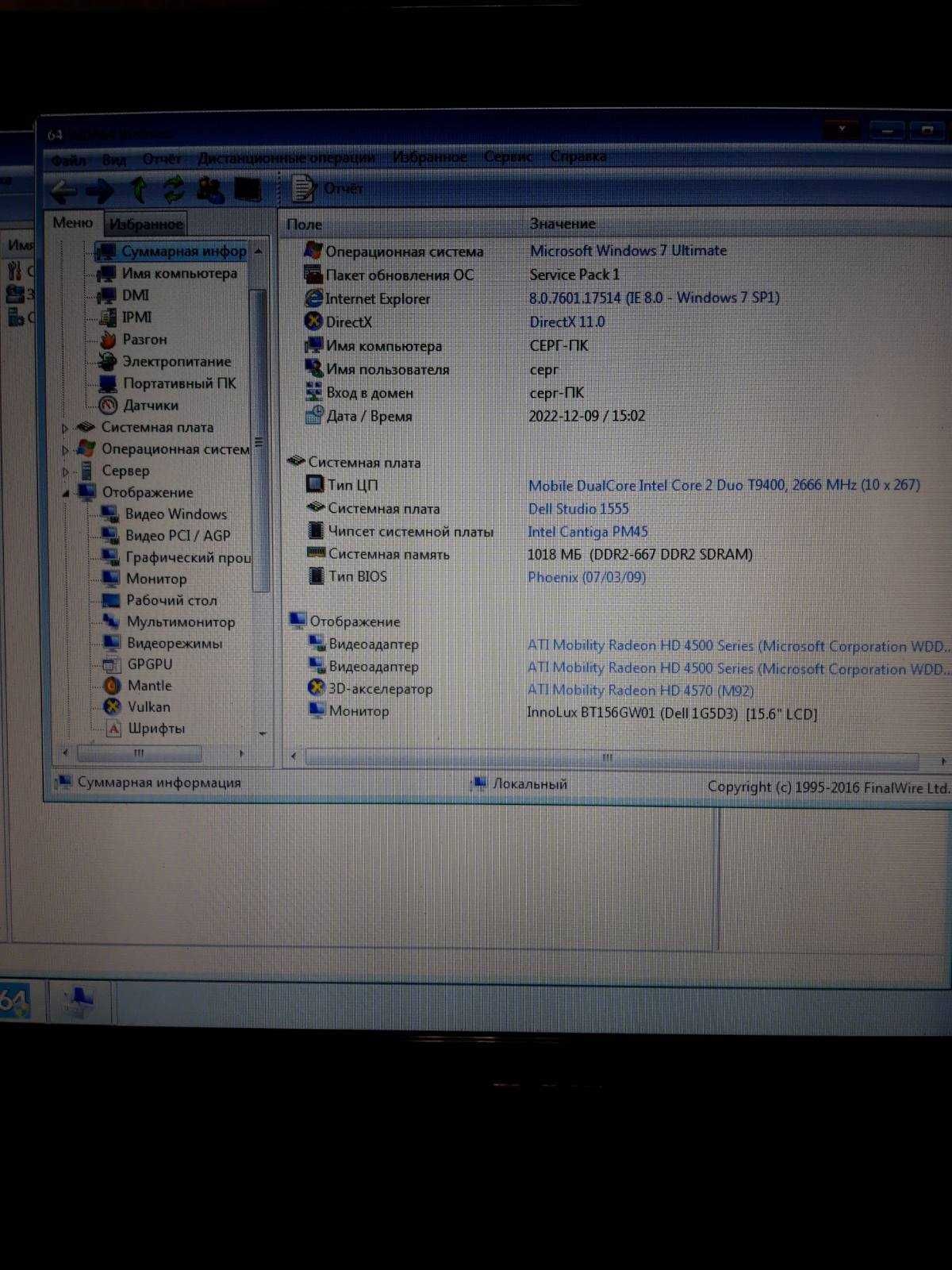Open the Отчёт menu in menu bar
The height and width of the screenshot is (1270, 952).
tap(162, 159)
